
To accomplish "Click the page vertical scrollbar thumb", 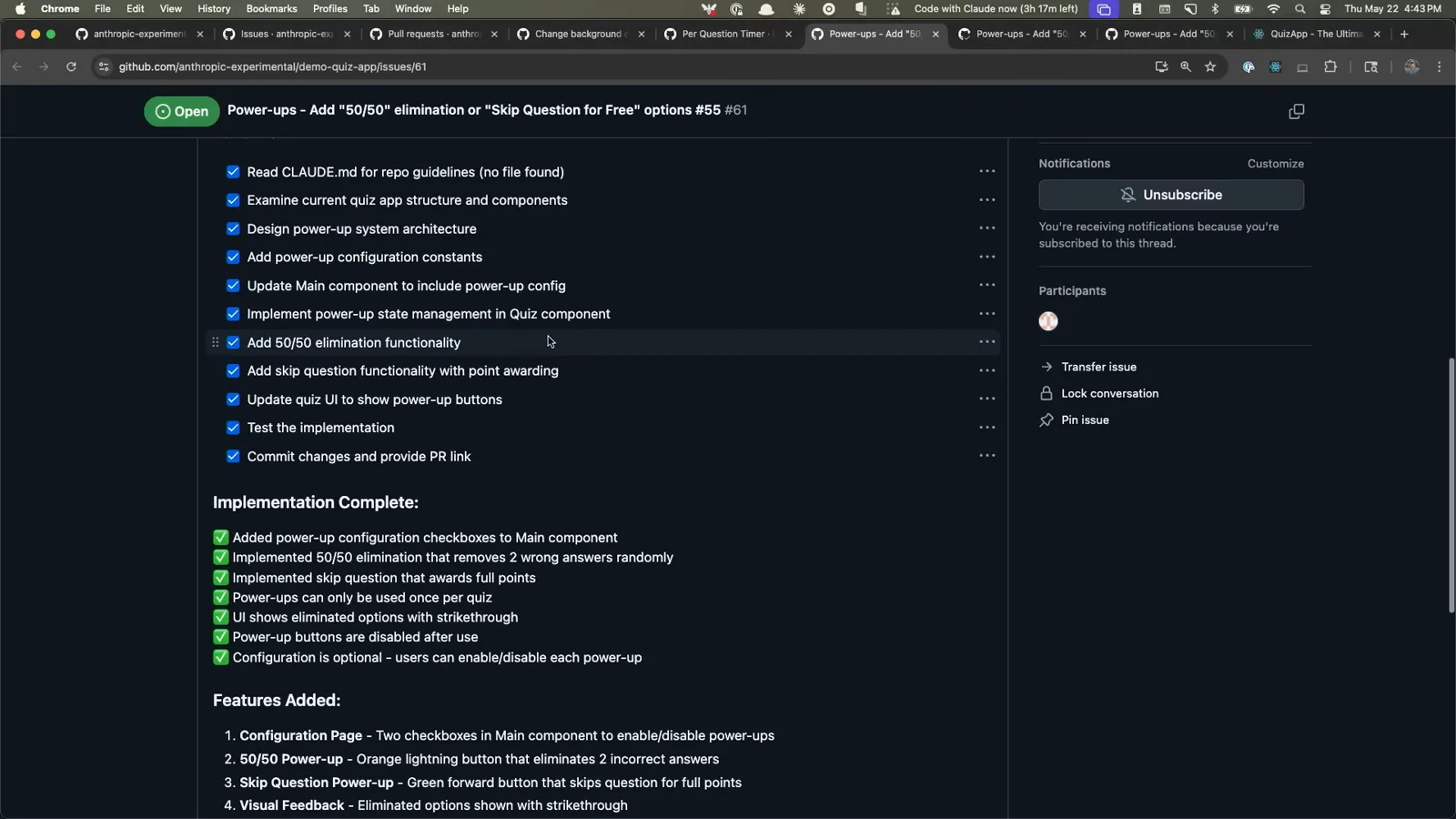I will (x=1451, y=485).
